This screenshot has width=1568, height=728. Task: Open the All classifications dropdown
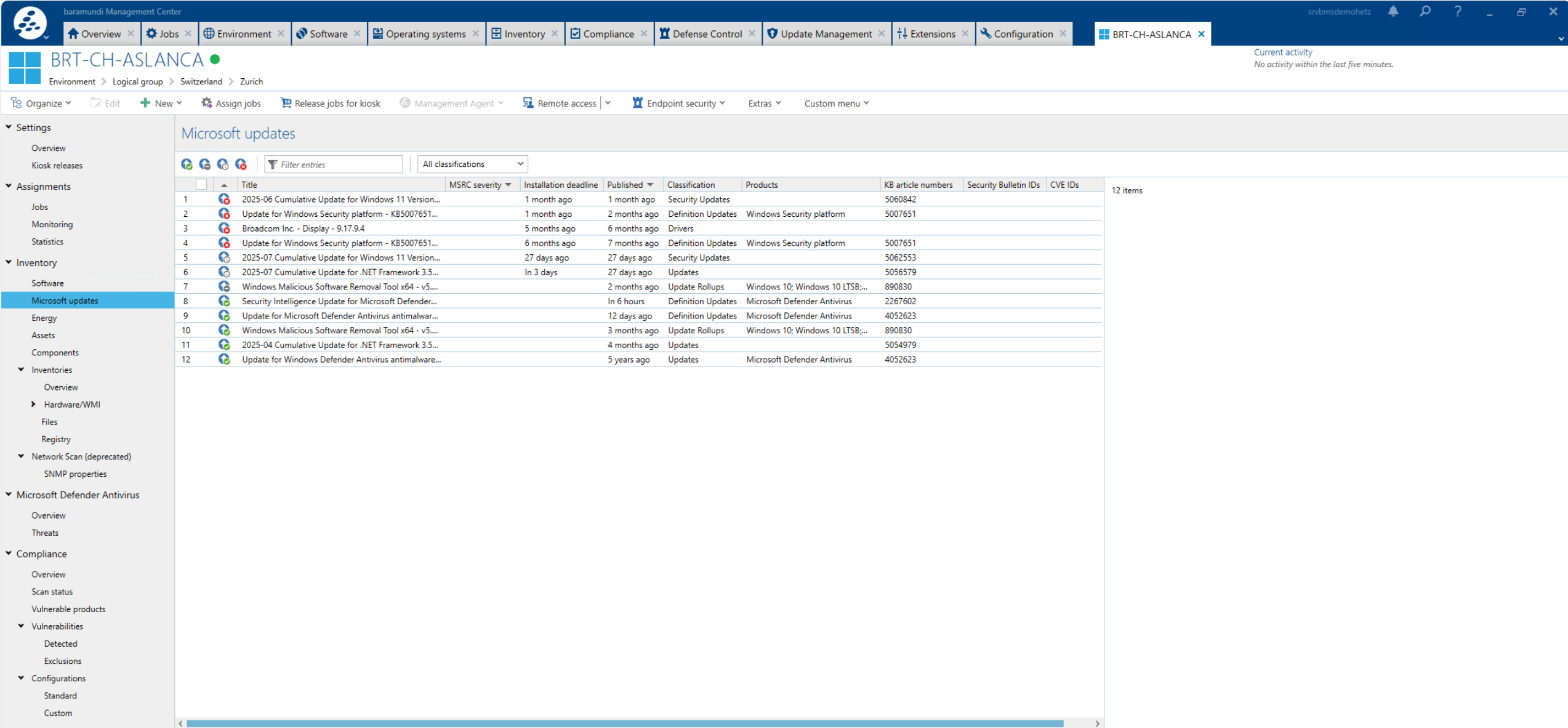click(x=472, y=164)
